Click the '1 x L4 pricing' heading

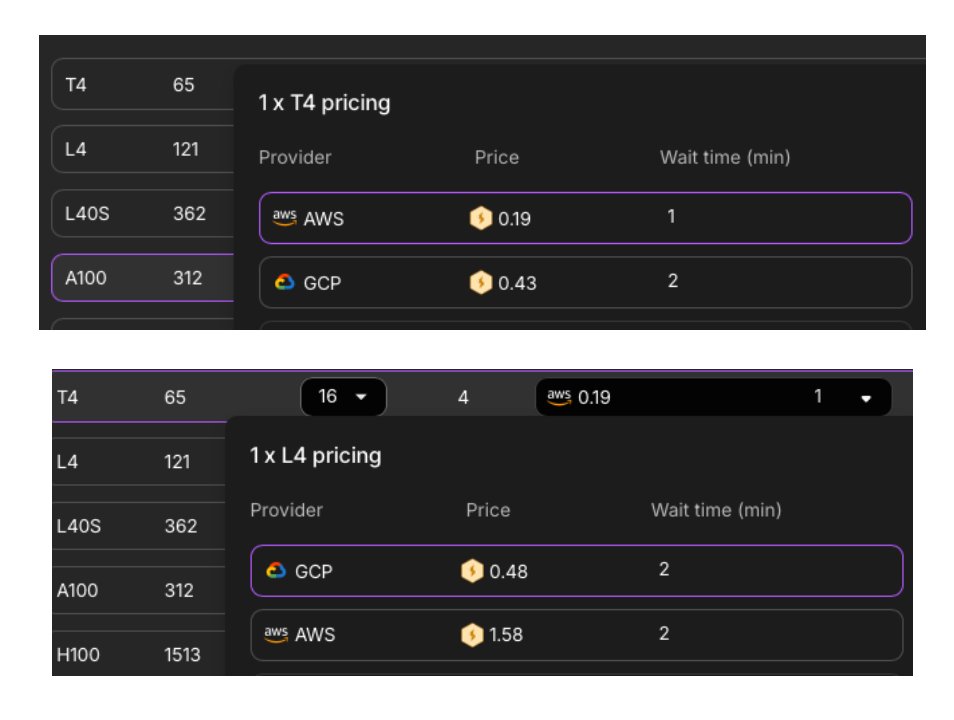(x=315, y=456)
